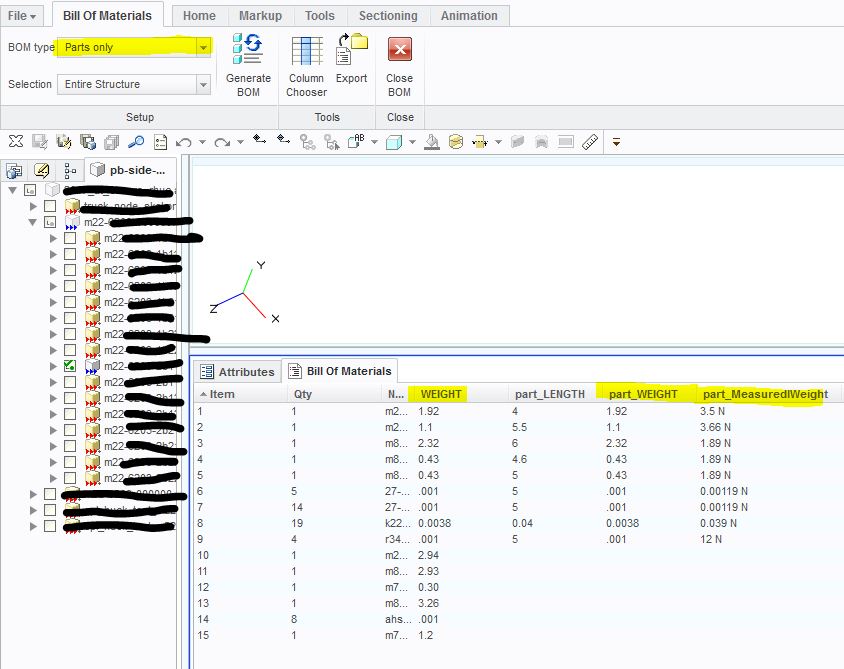Click the second move arrow diamond icon

(x=283, y=140)
